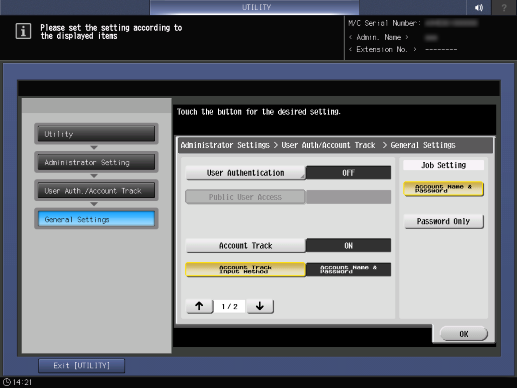This screenshot has height=388, width=517.
Task: Toggle the User Authentication setting
Action: coord(245,173)
